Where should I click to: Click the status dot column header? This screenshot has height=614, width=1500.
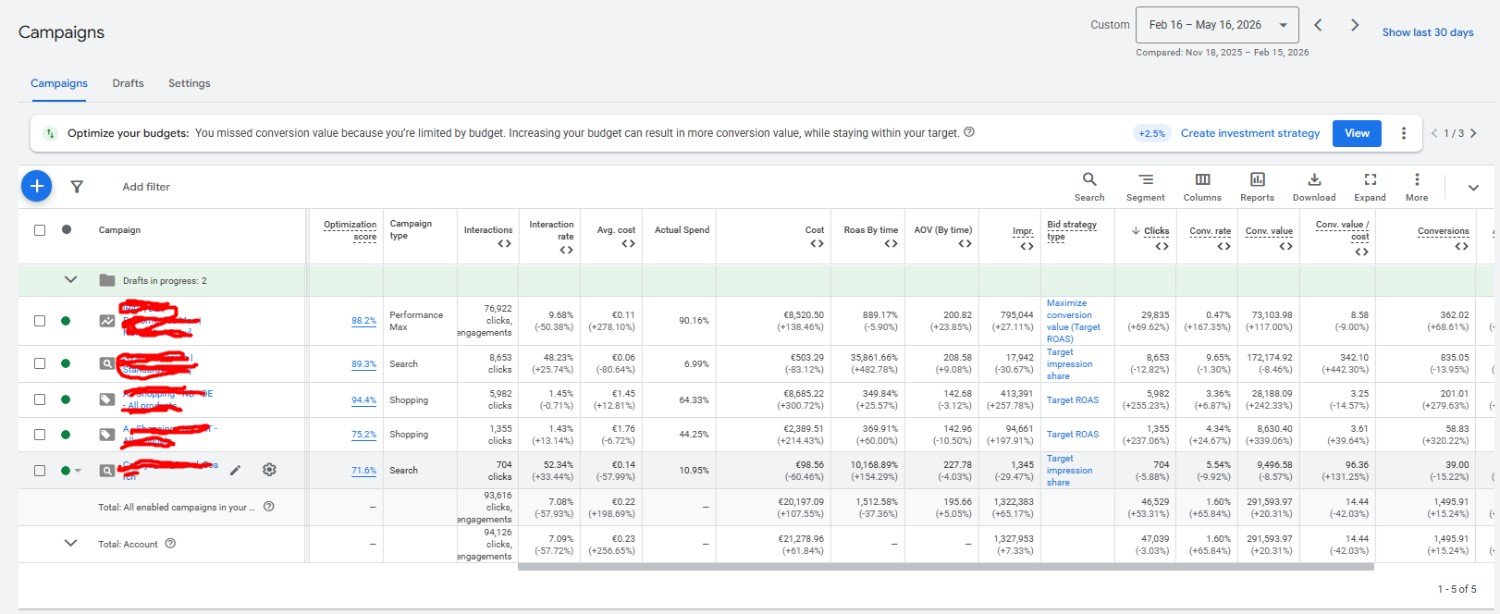pos(66,229)
